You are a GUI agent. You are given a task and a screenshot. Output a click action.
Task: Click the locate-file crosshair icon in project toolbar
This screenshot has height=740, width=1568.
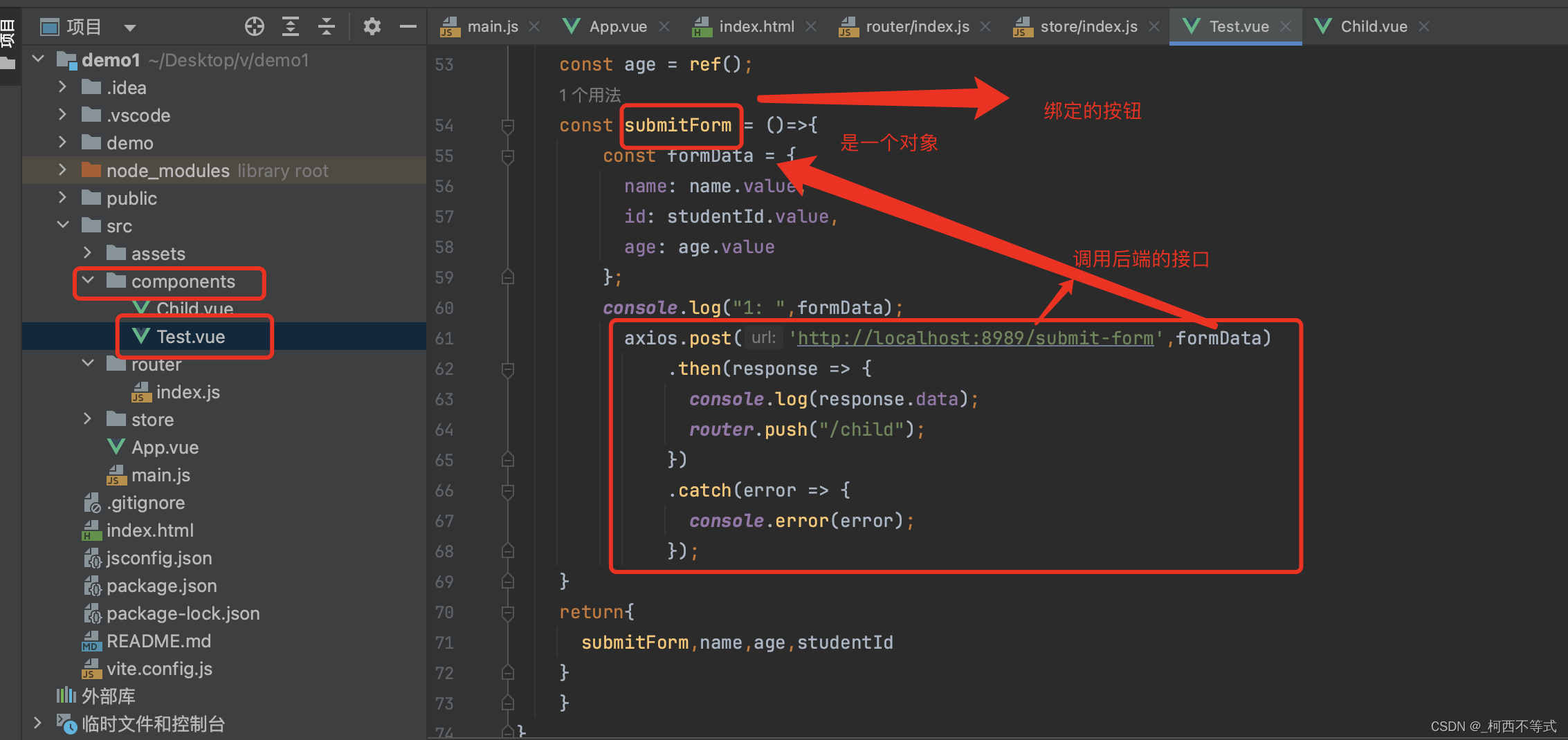click(255, 26)
